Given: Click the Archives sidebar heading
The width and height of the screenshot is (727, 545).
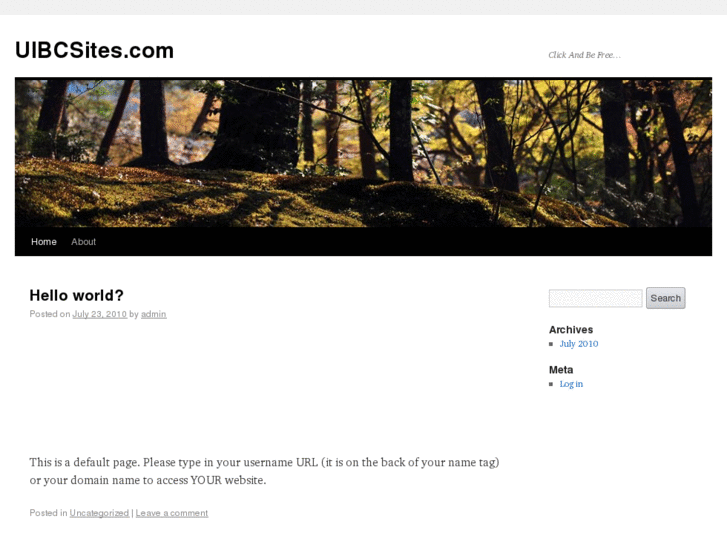Looking at the screenshot, I should tap(571, 330).
